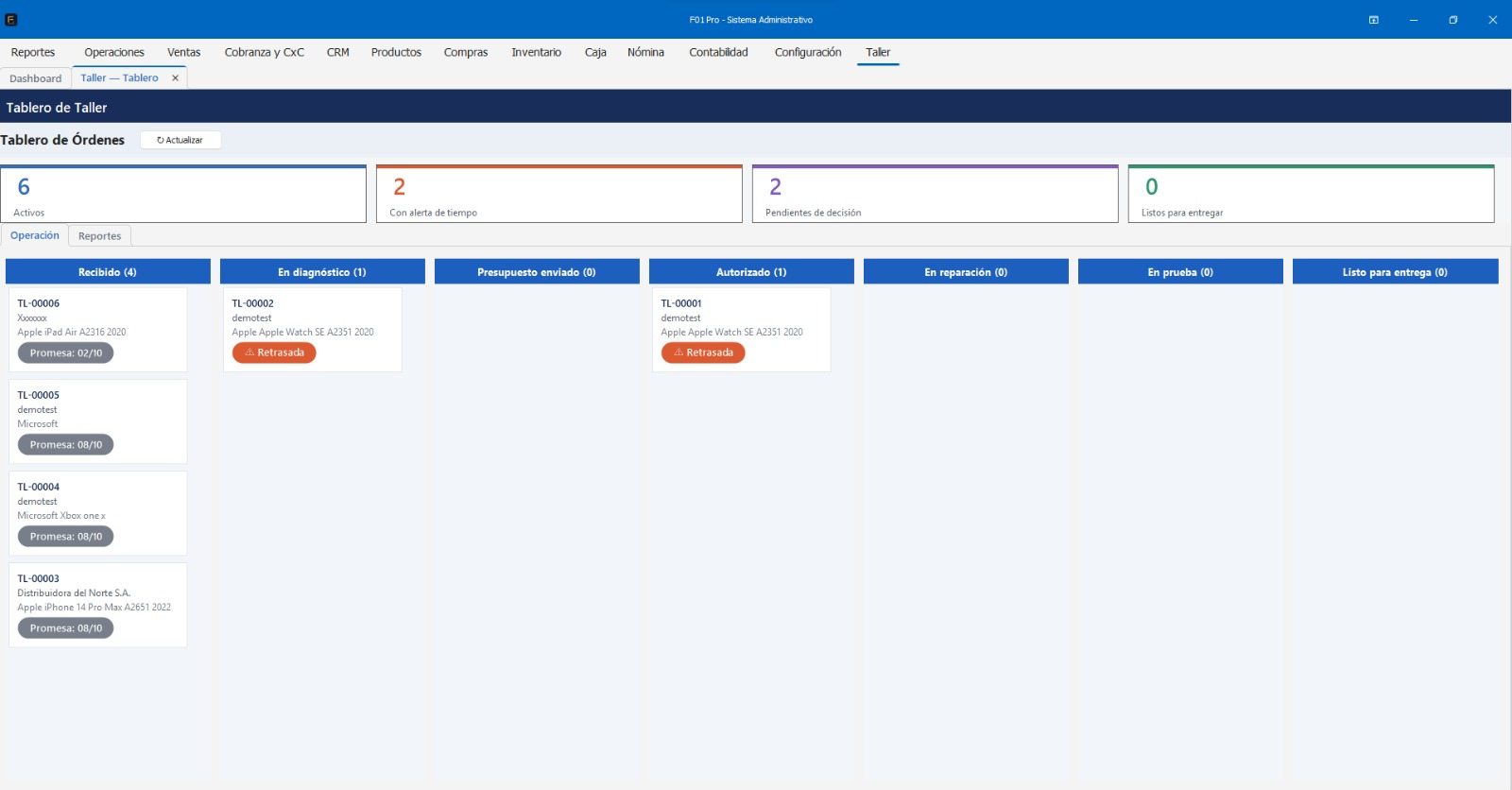Open the Ventas menu
1512x790 pixels.
[x=184, y=53]
